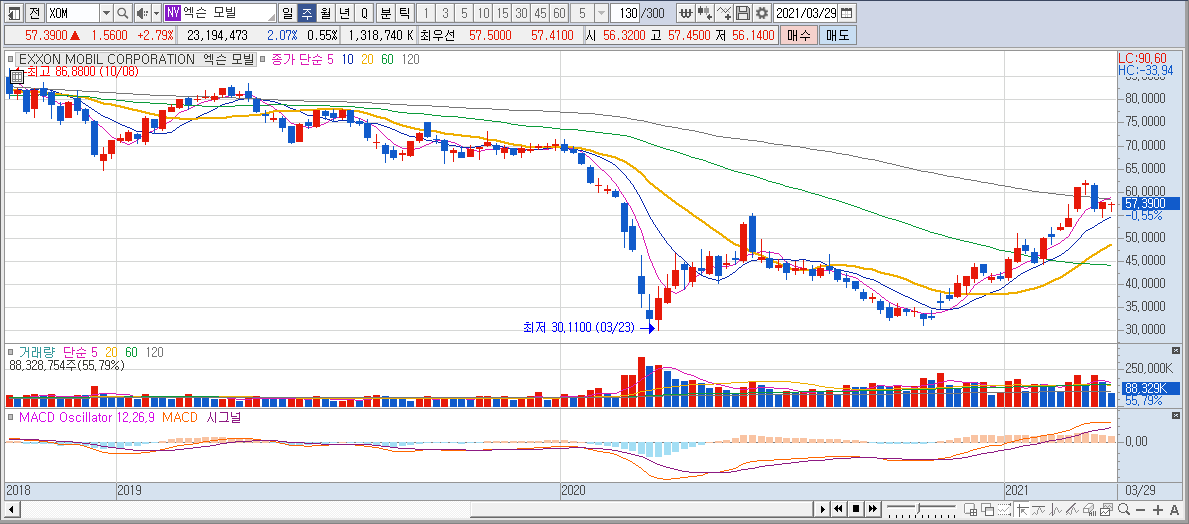Select the 일 (daily) chart period
The image size is (1189, 524).
(x=287, y=13)
